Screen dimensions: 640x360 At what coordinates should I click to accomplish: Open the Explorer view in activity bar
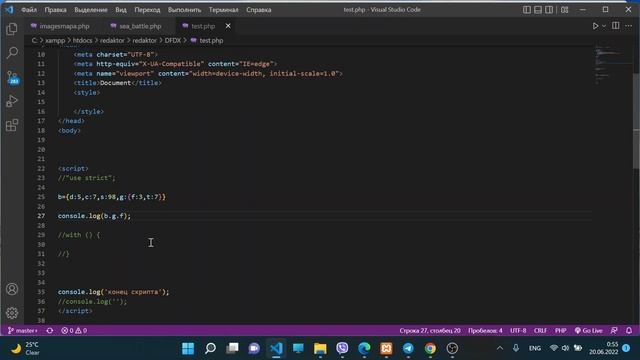click(12, 29)
